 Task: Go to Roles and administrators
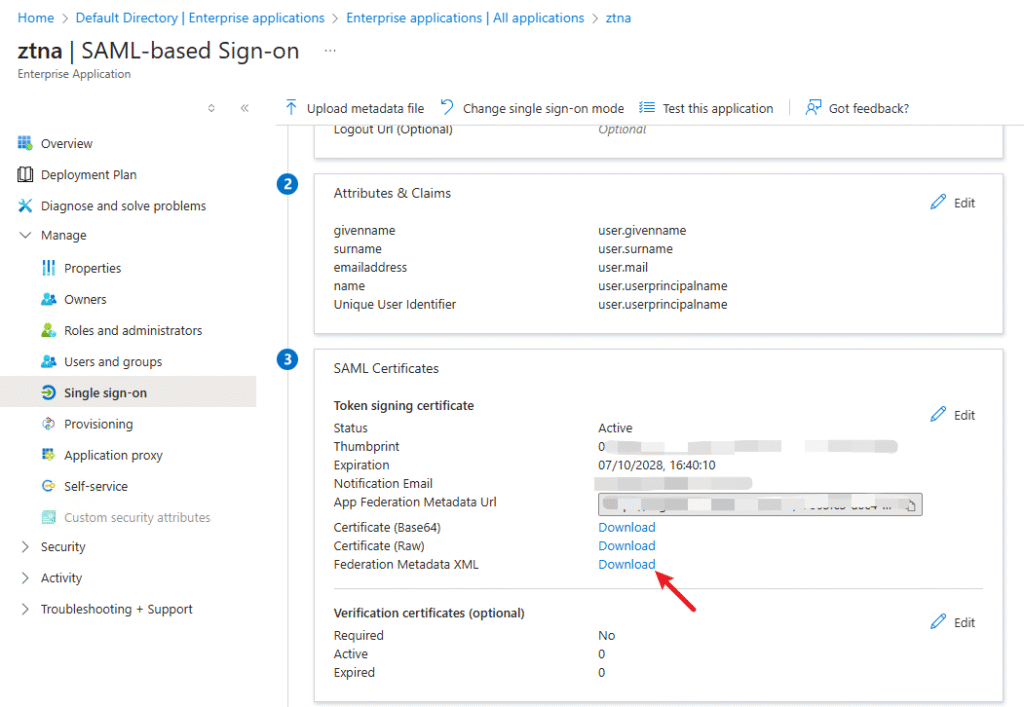tap(132, 330)
